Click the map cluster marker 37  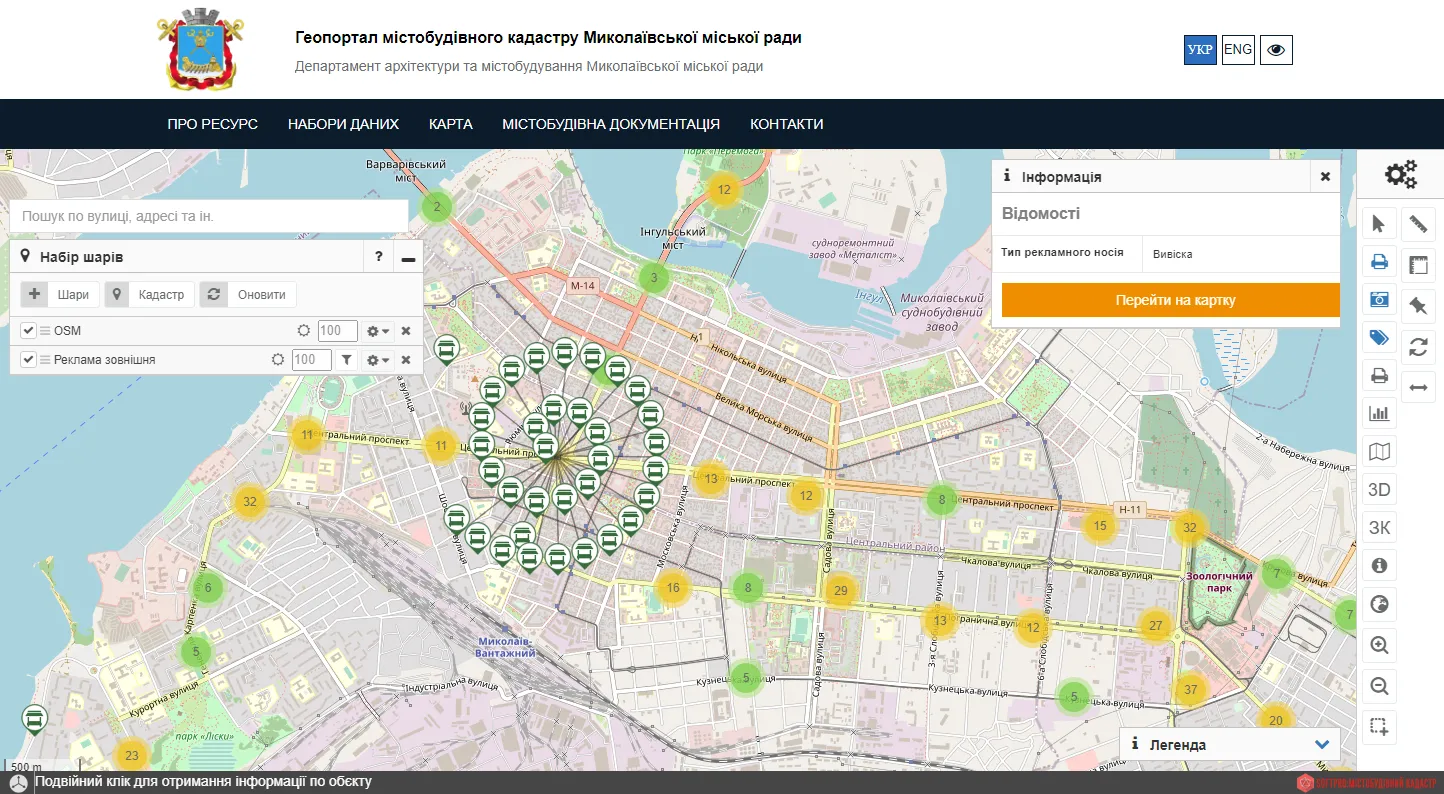pos(1190,690)
